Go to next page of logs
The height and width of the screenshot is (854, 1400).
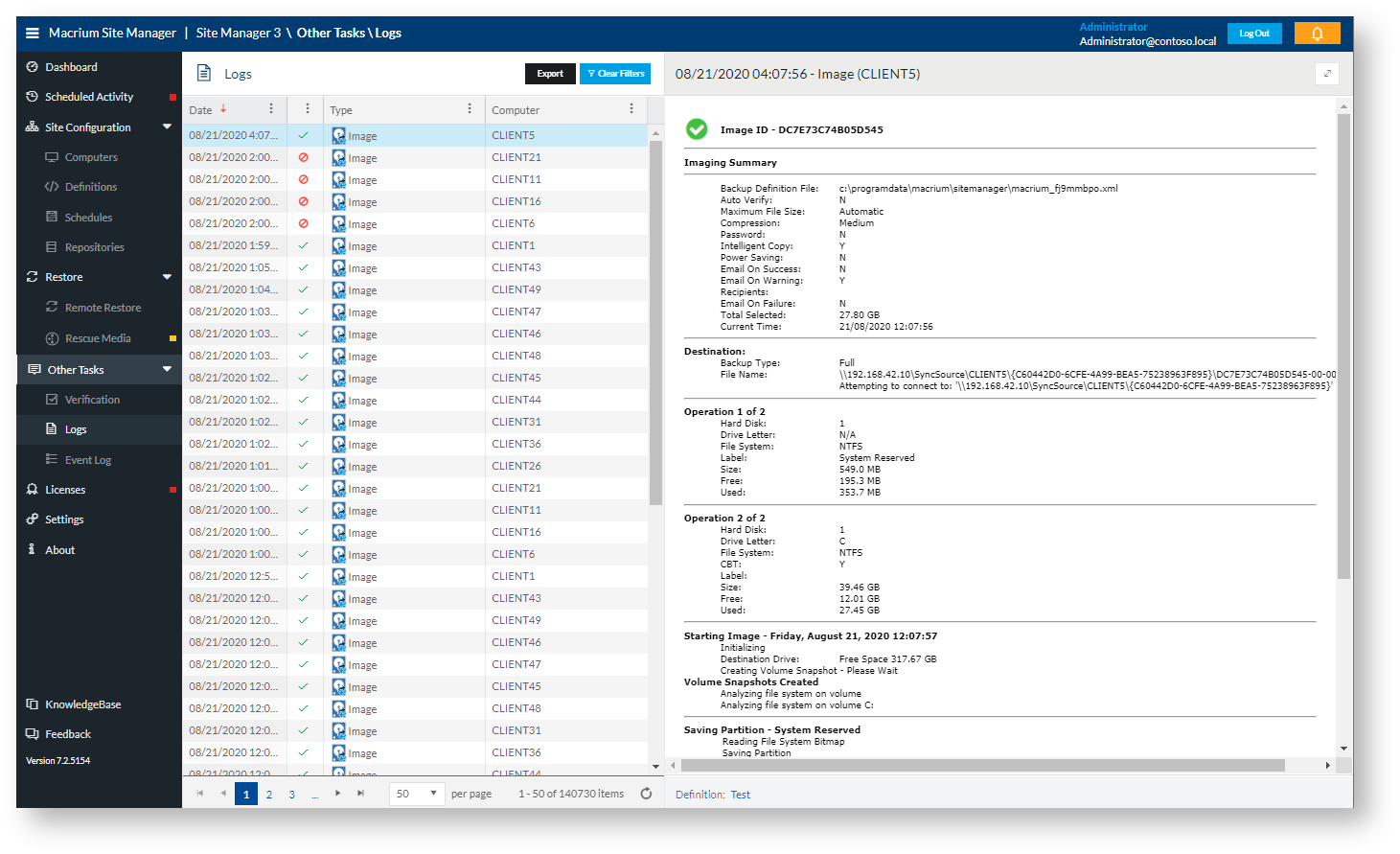pyautogui.click(x=338, y=794)
